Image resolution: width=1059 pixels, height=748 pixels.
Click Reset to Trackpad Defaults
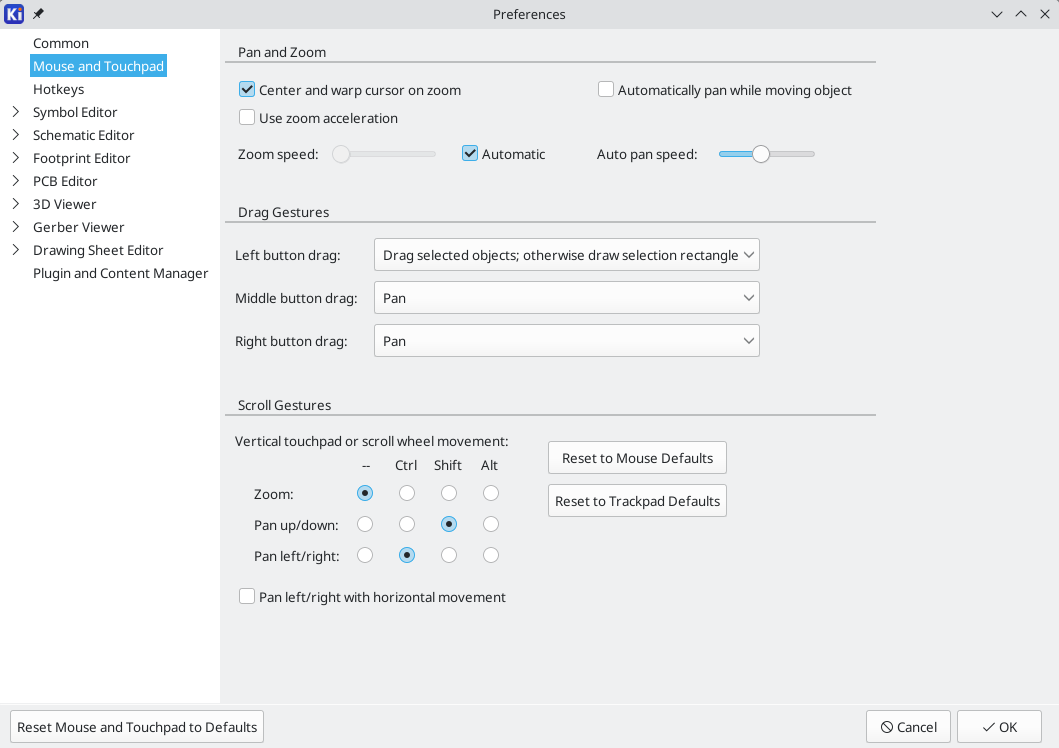point(636,500)
